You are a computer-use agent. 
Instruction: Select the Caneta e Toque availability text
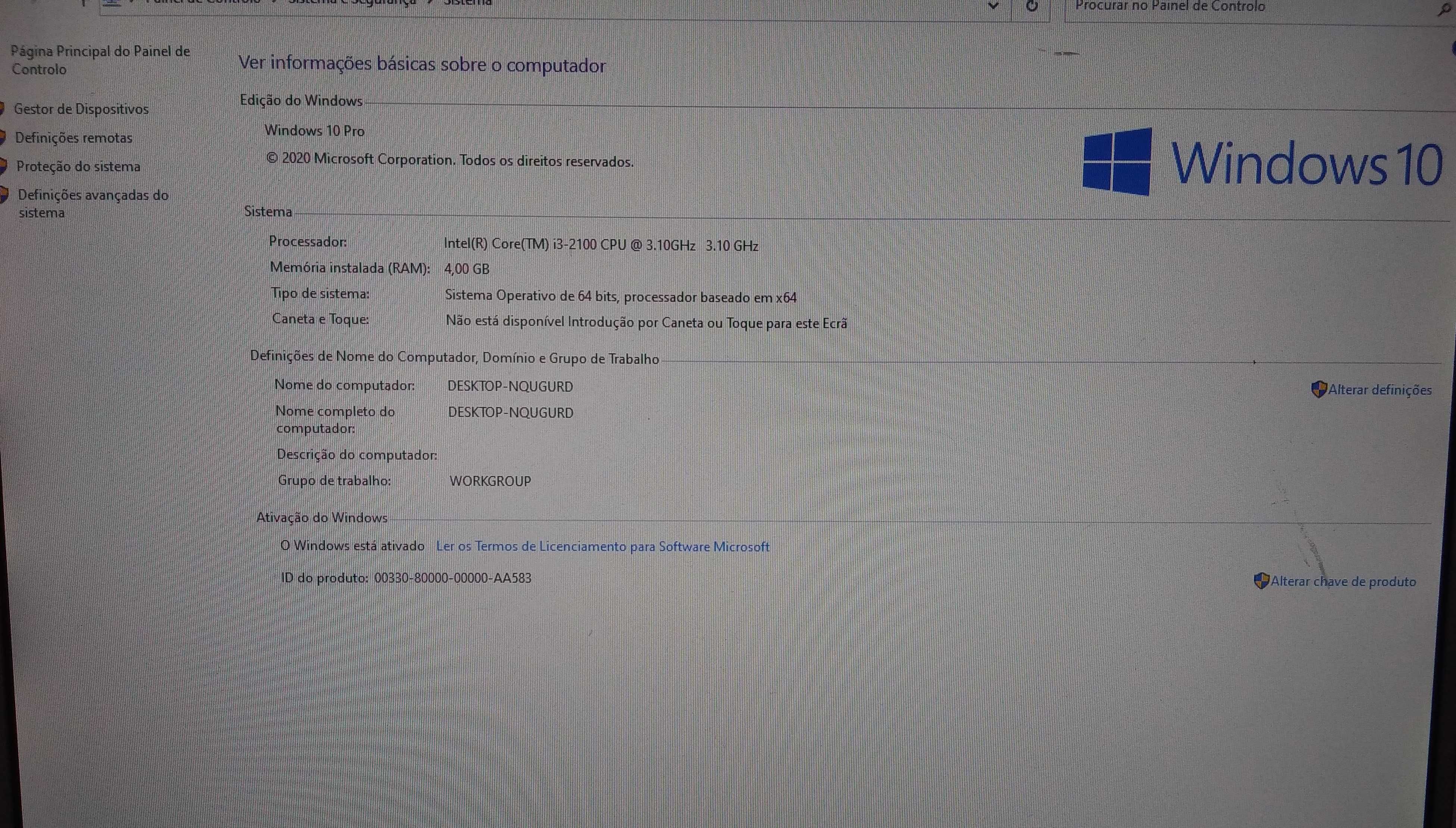pyautogui.click(x=646, y=323)
